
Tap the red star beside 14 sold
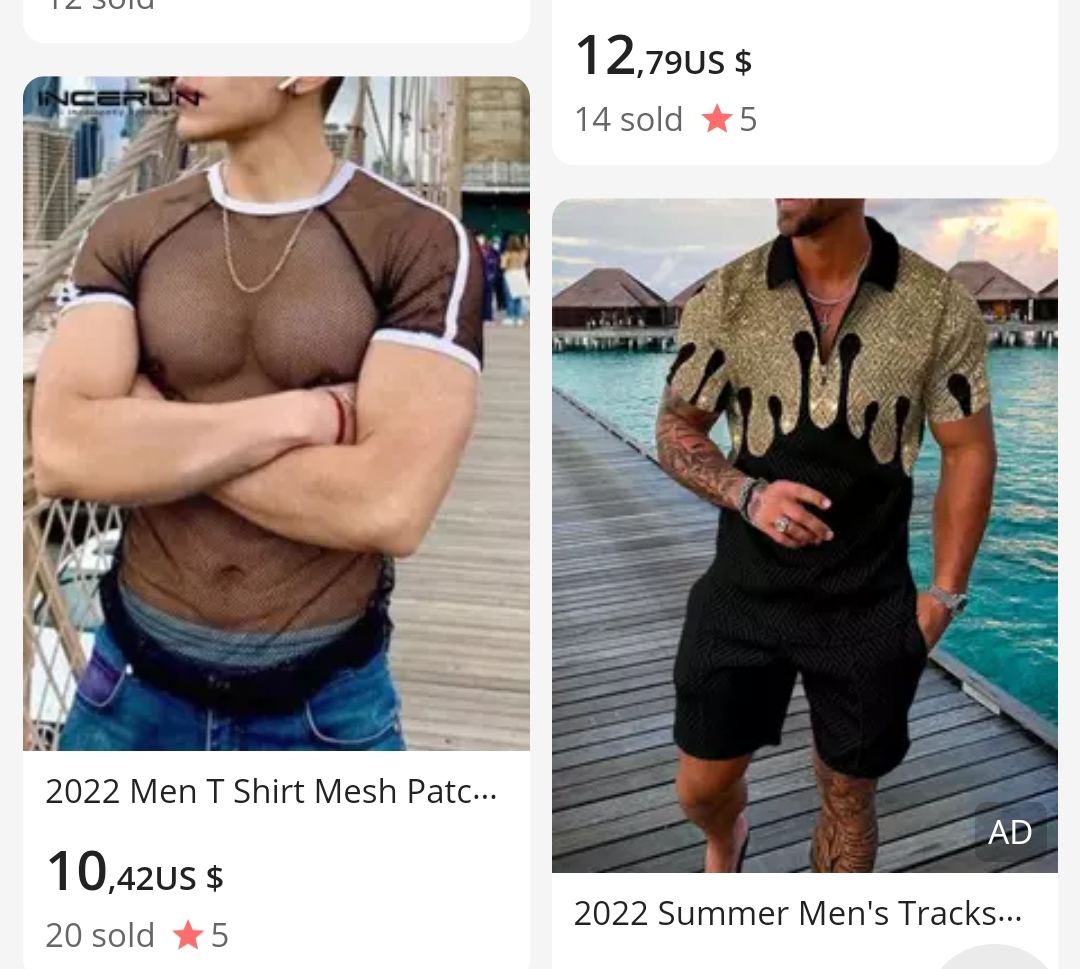point(717,119)
